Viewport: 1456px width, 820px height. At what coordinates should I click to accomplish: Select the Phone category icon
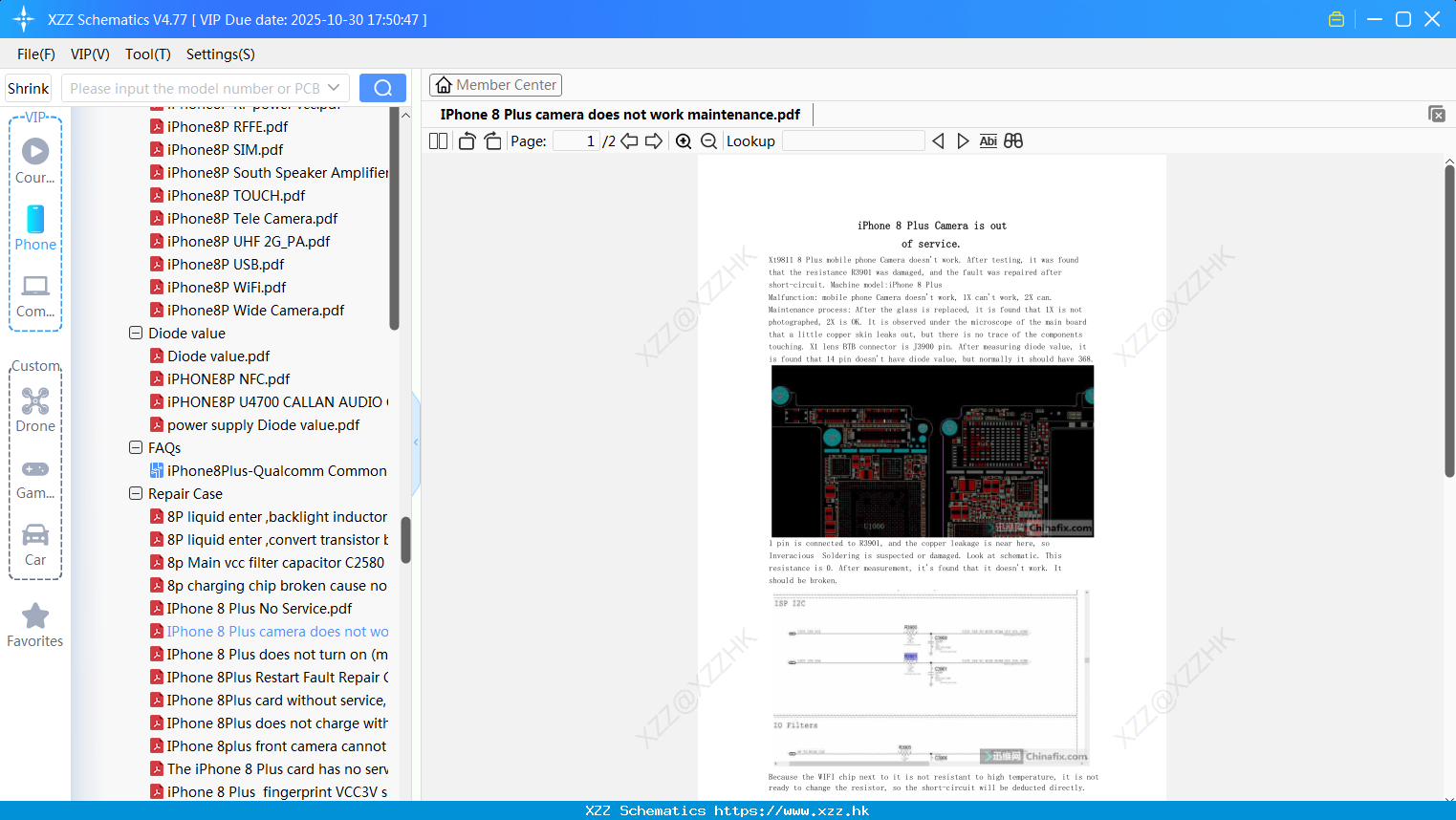click(x=35, y=228)
